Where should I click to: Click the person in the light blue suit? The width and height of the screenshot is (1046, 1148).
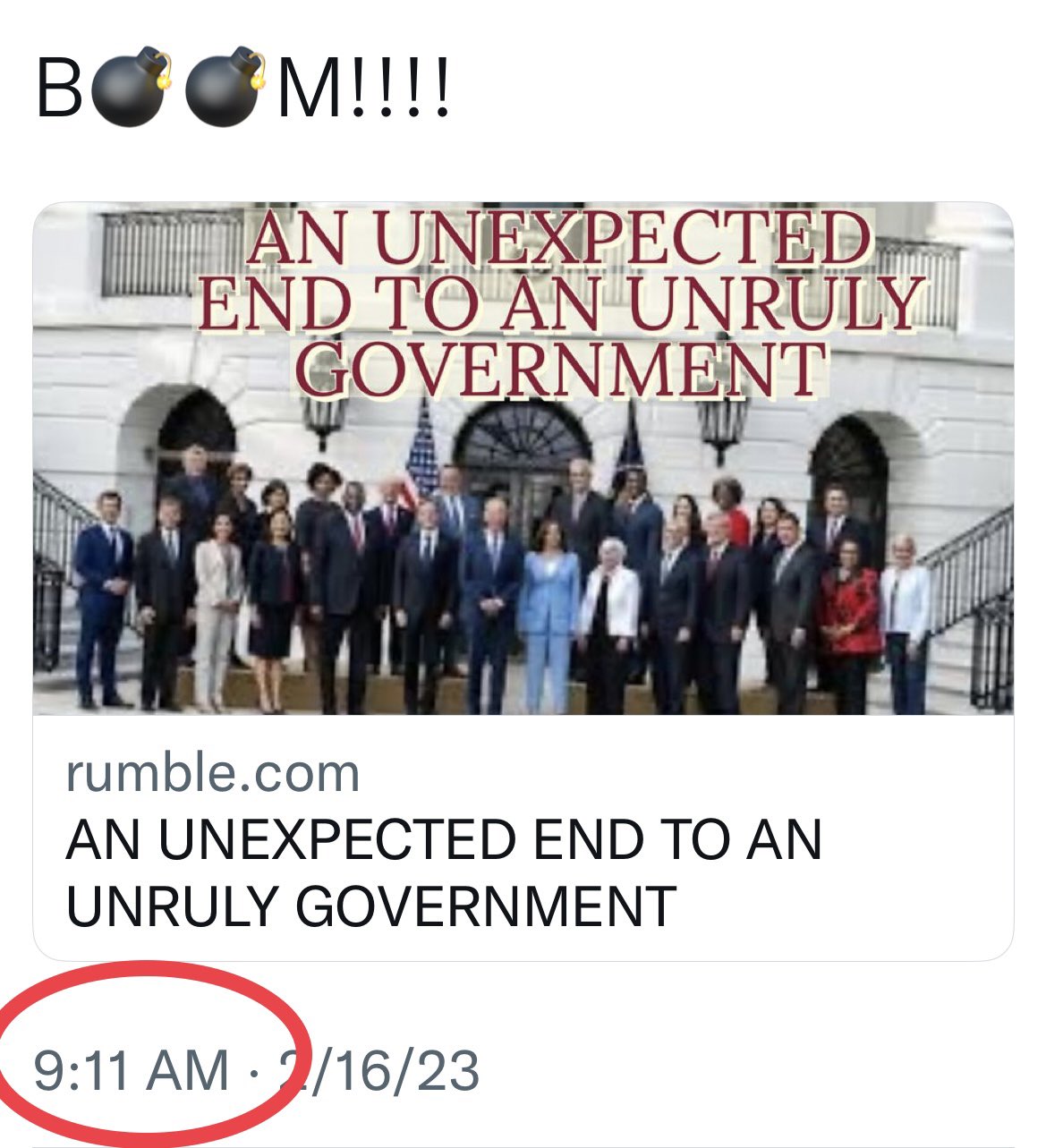tap(548, 615)
